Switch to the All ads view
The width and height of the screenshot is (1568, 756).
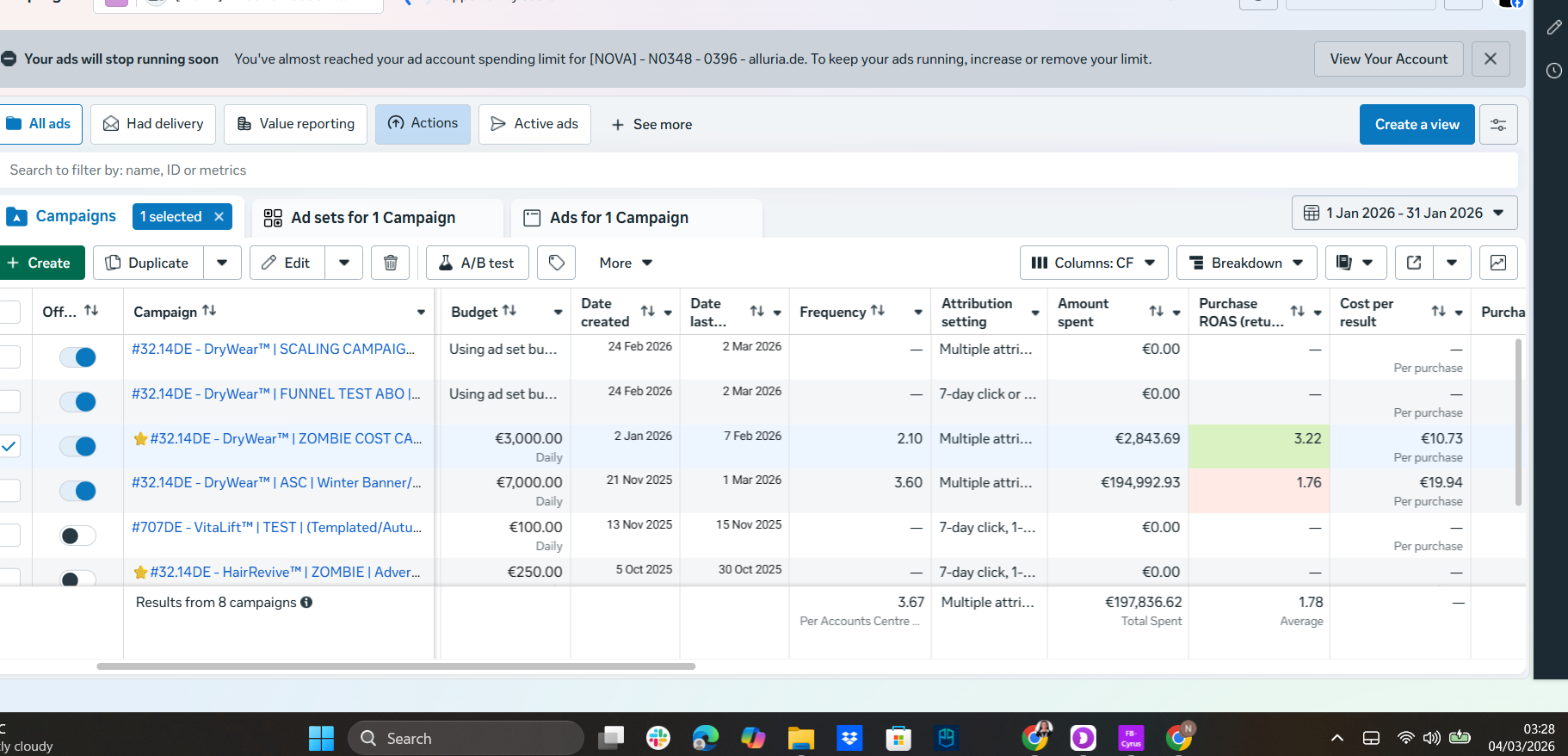pyautogui.click(x=40, y=124)
